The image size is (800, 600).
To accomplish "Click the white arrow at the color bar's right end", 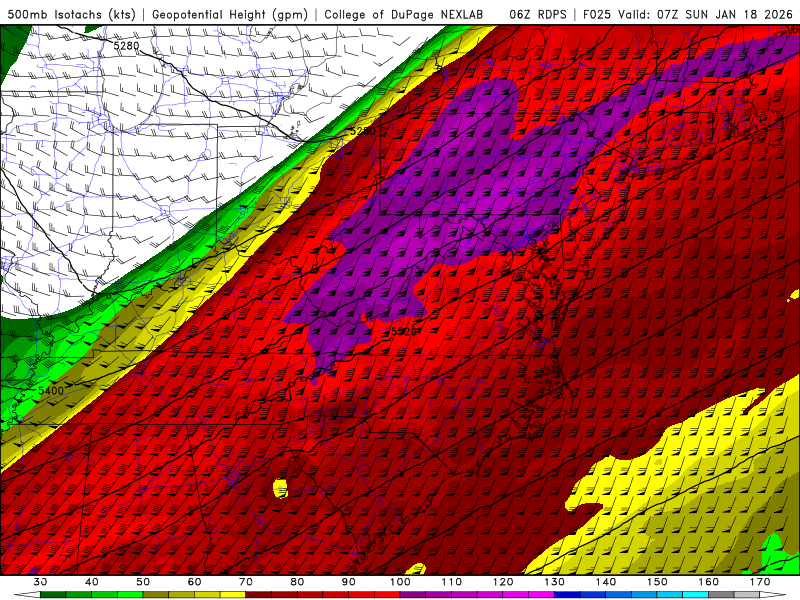I will pyautogui.click(x=772, y=594).
